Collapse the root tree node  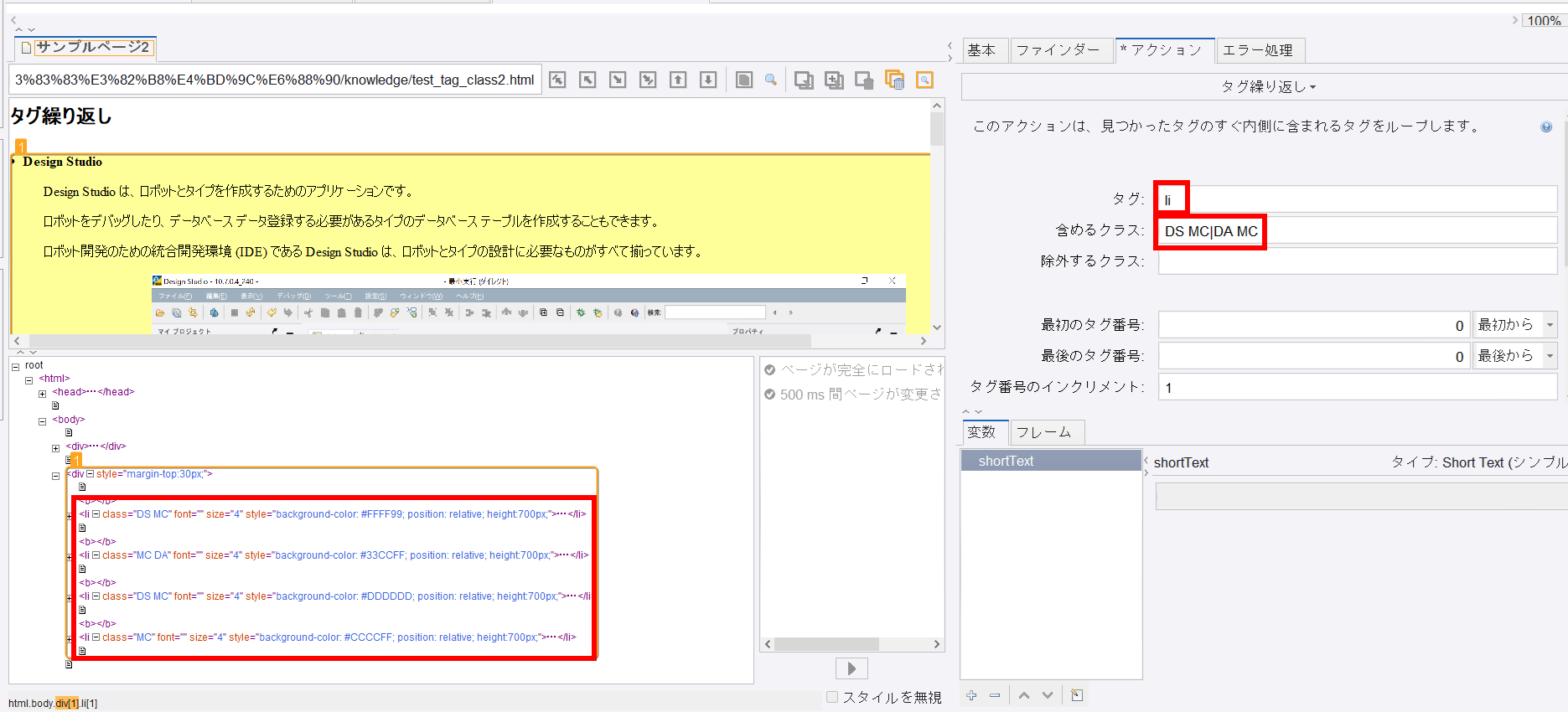pyautogui.click(x=15, y=367)
